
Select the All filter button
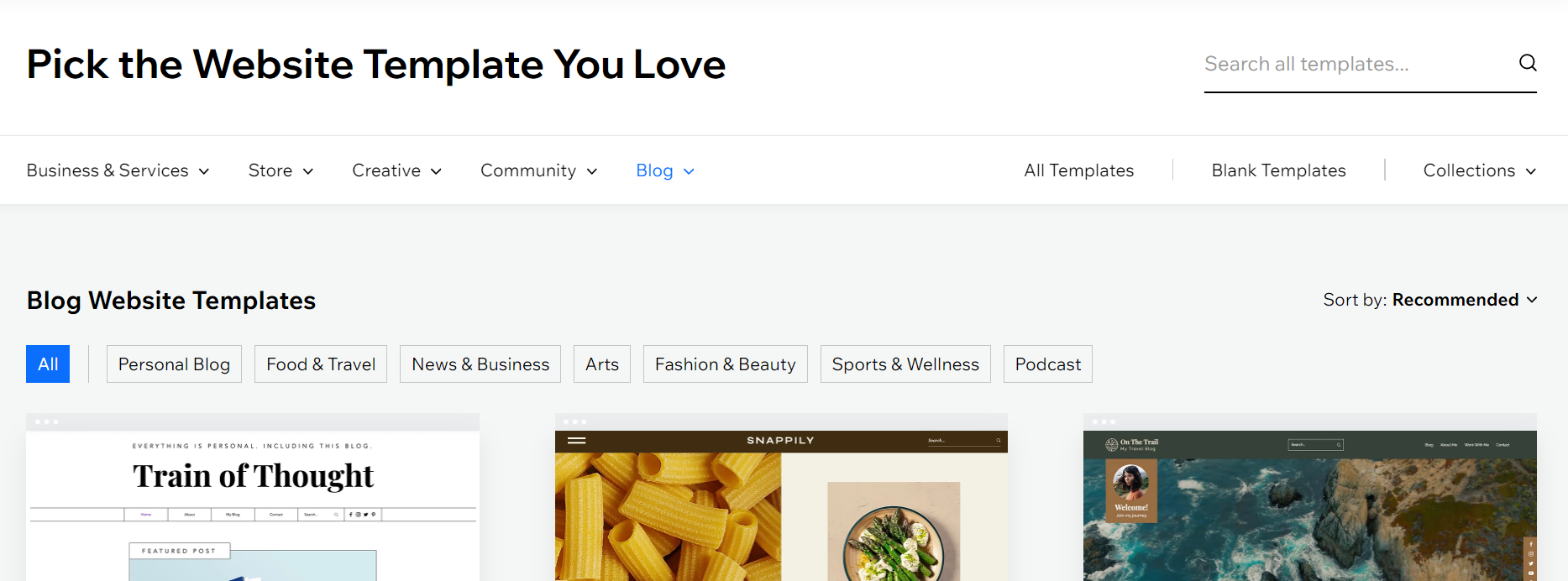click(x=48, y=364)
